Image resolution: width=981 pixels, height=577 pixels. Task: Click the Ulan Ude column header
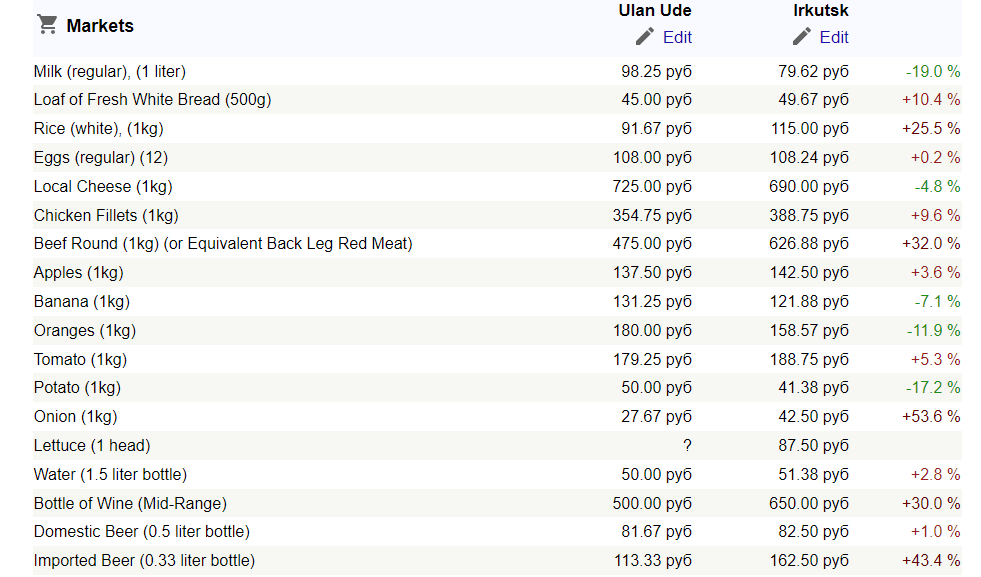coord(655,11)
